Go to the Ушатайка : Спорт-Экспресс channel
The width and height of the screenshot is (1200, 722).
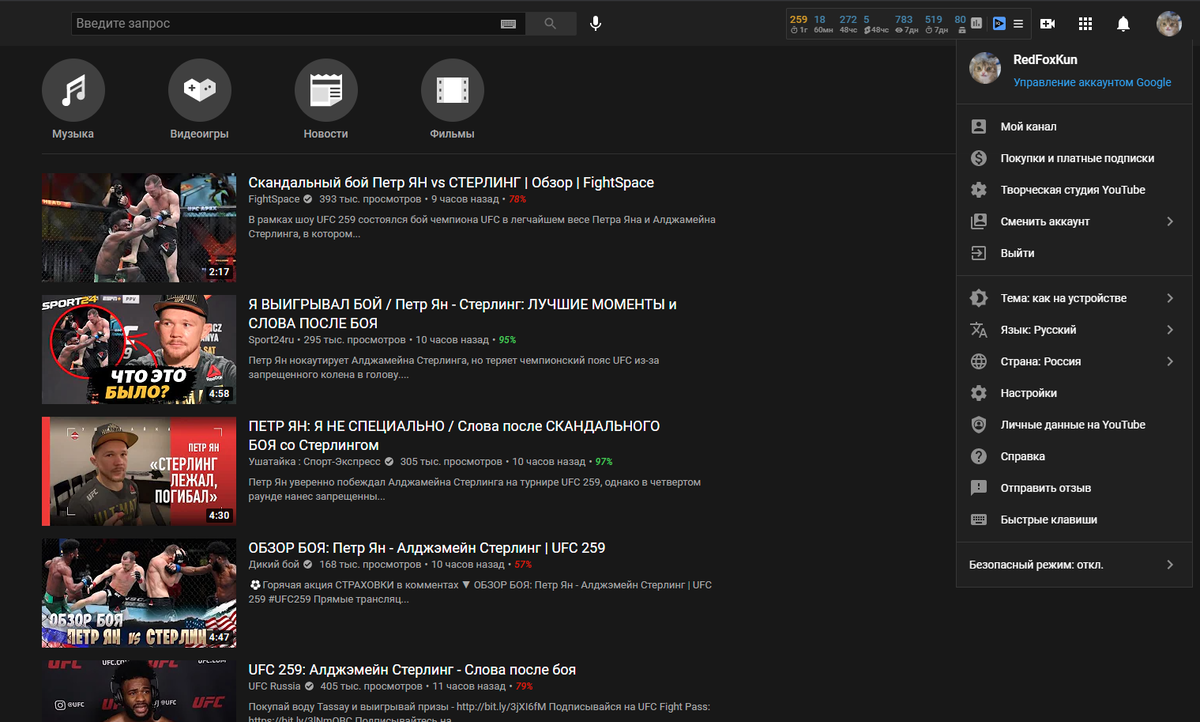314,462
